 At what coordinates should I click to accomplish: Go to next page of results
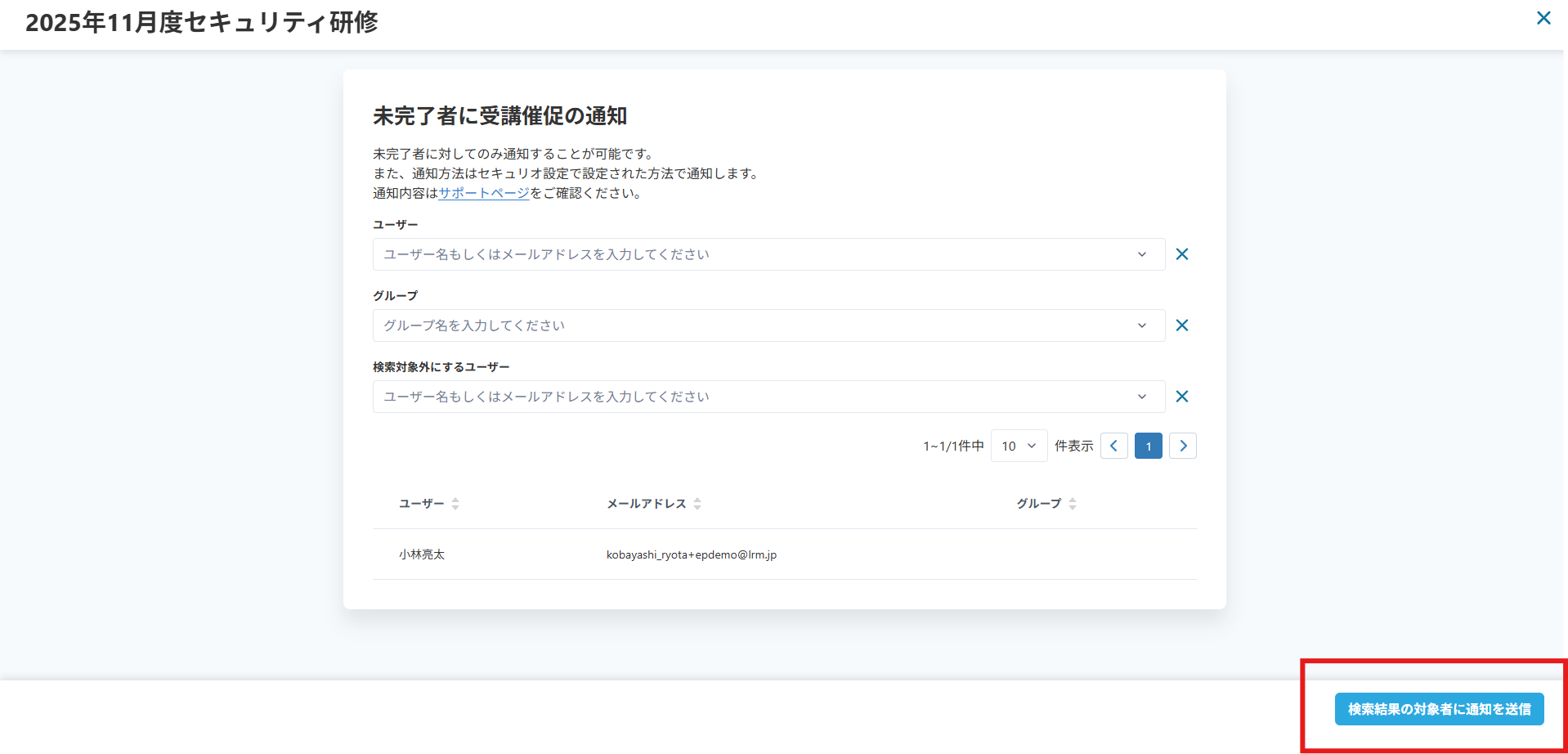click(1182, 446)
